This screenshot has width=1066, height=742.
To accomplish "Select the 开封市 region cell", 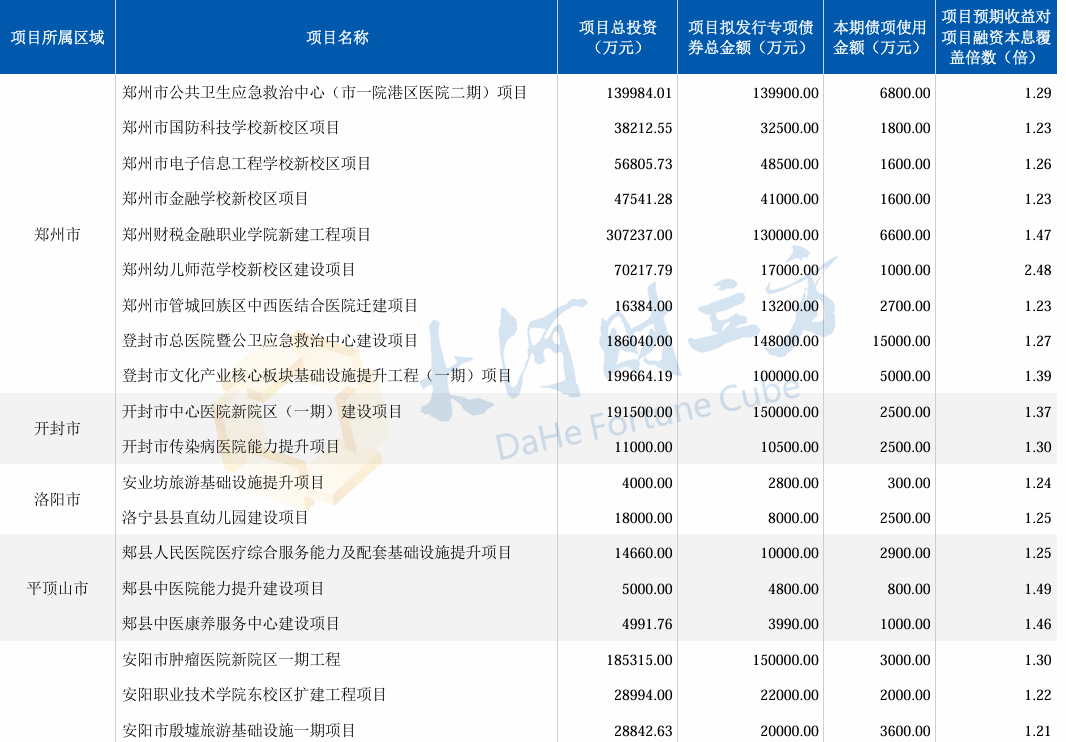I will (57, 428).
